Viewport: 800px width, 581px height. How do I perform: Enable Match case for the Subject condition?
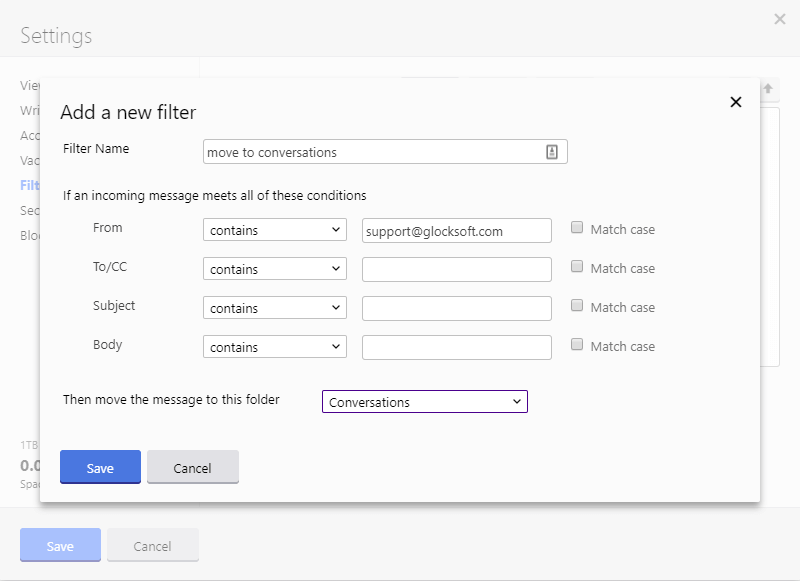[577, 306]
